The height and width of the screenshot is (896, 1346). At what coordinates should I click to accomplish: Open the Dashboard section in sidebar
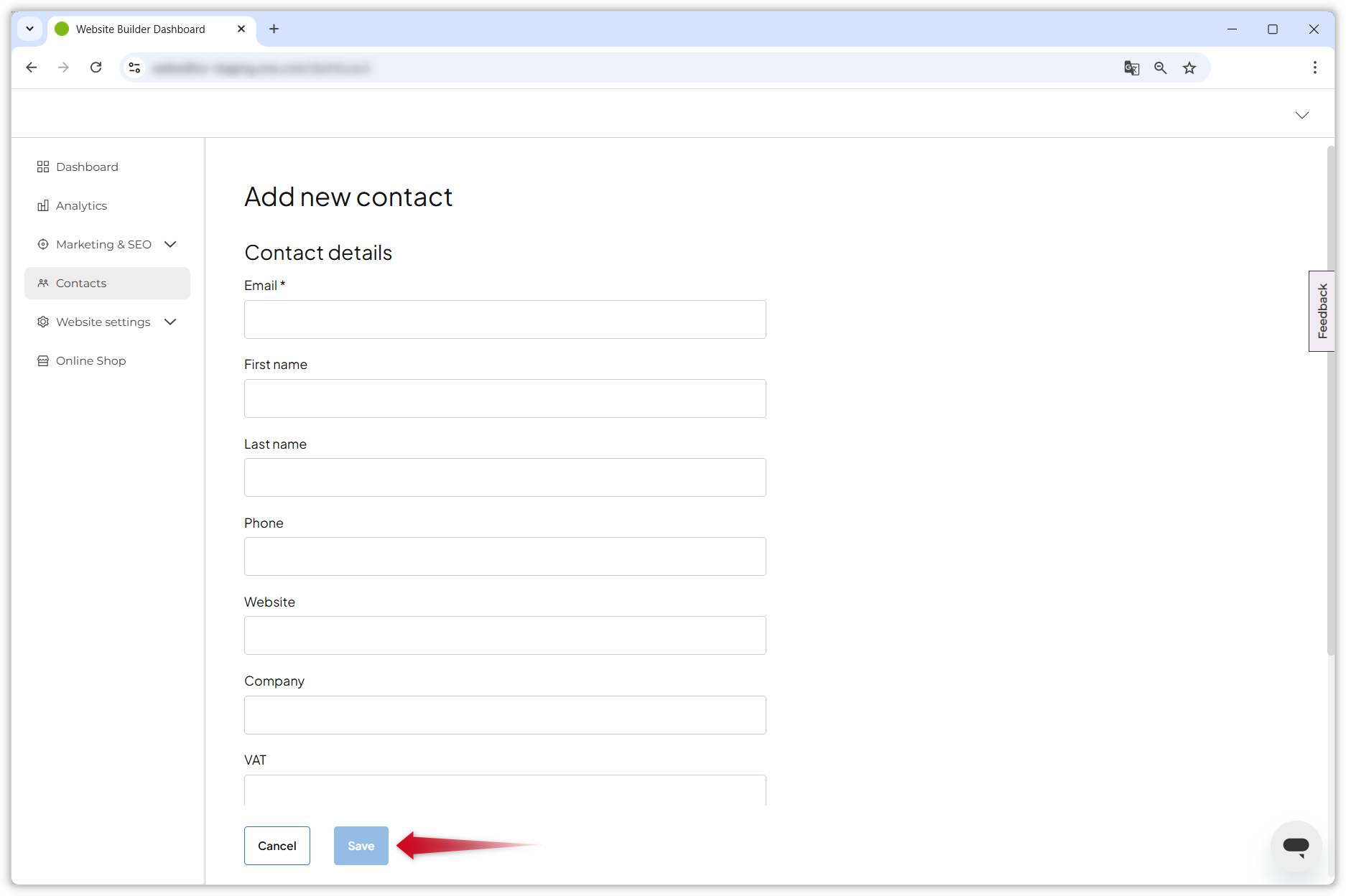86,167
